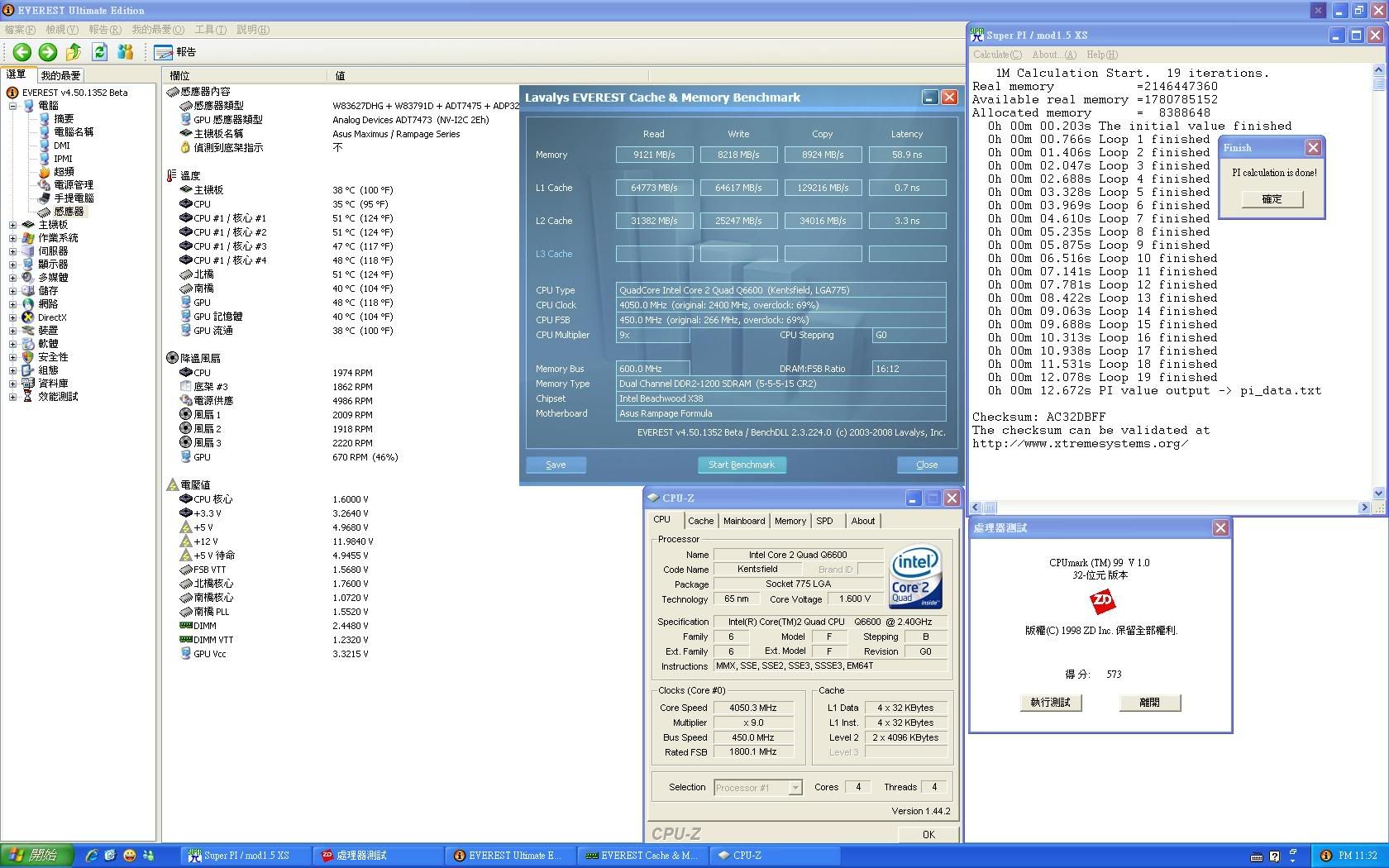Switch to the CPU-Z taskbar button
Screen dimensions: 1389x868
pos(775,856)
